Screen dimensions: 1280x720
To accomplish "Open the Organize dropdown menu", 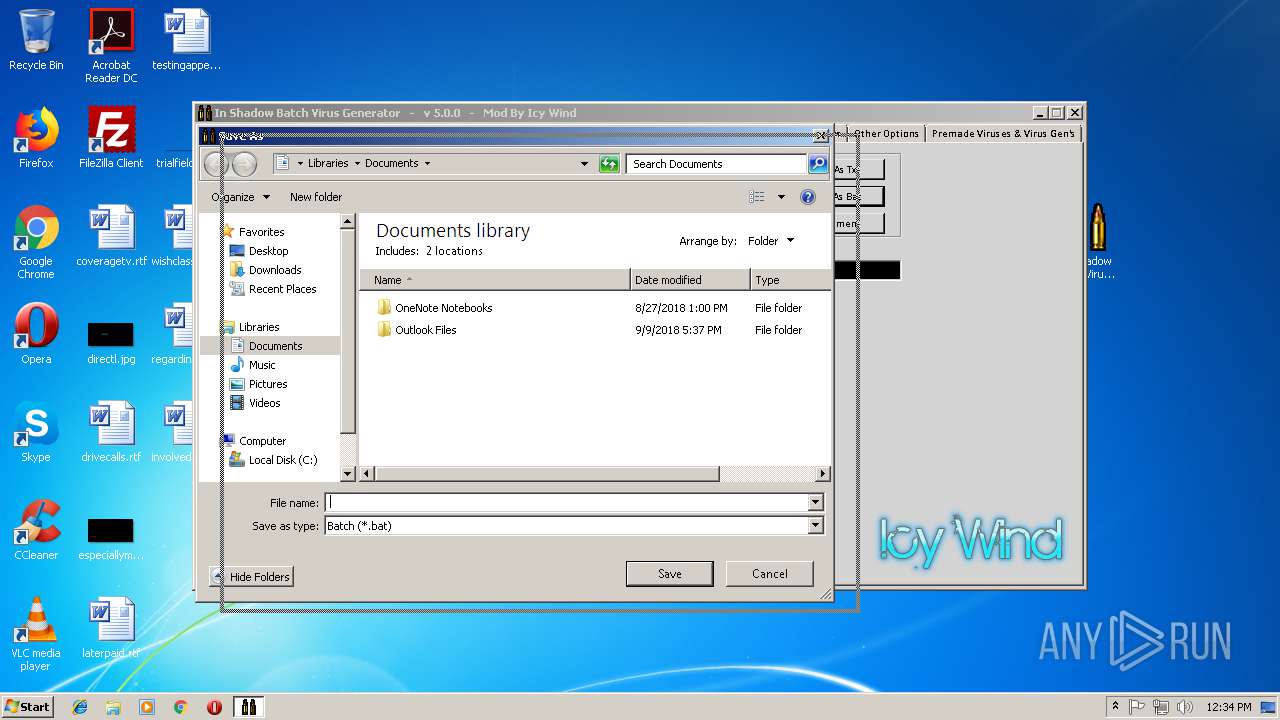I will click(x=241, y=197).
